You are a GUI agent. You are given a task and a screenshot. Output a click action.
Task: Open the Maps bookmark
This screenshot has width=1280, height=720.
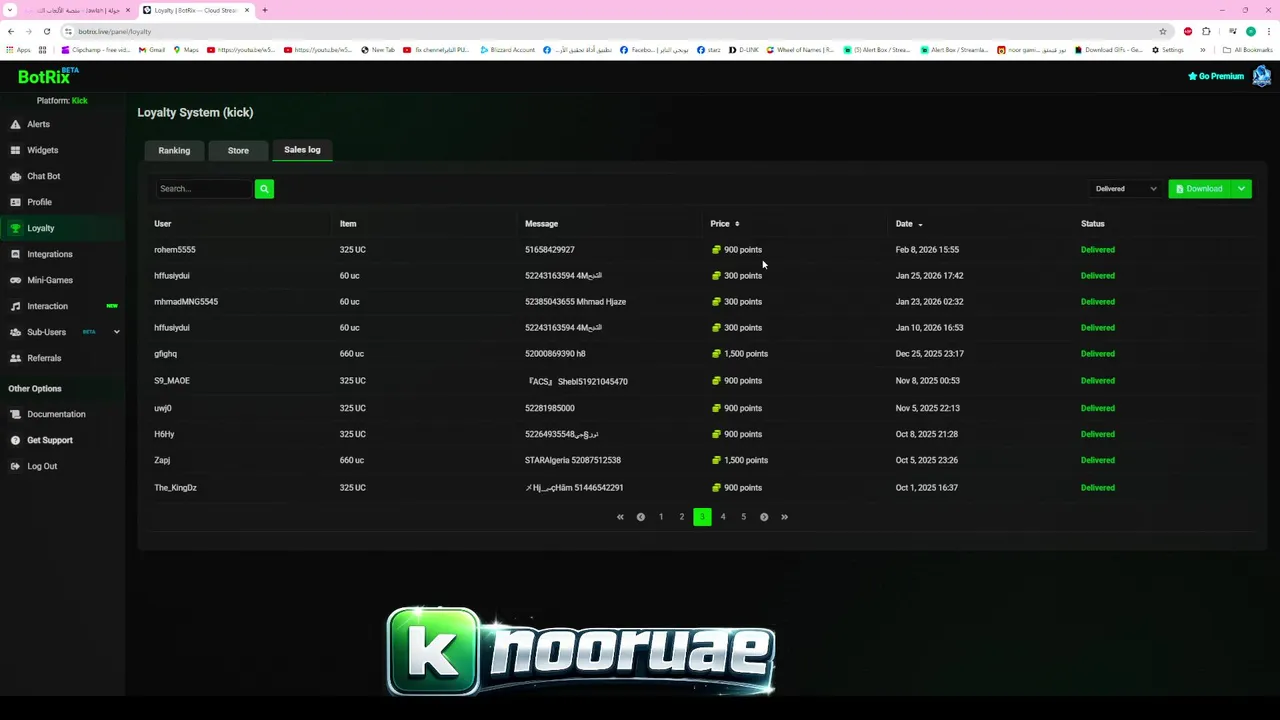(x=186, y=50)
